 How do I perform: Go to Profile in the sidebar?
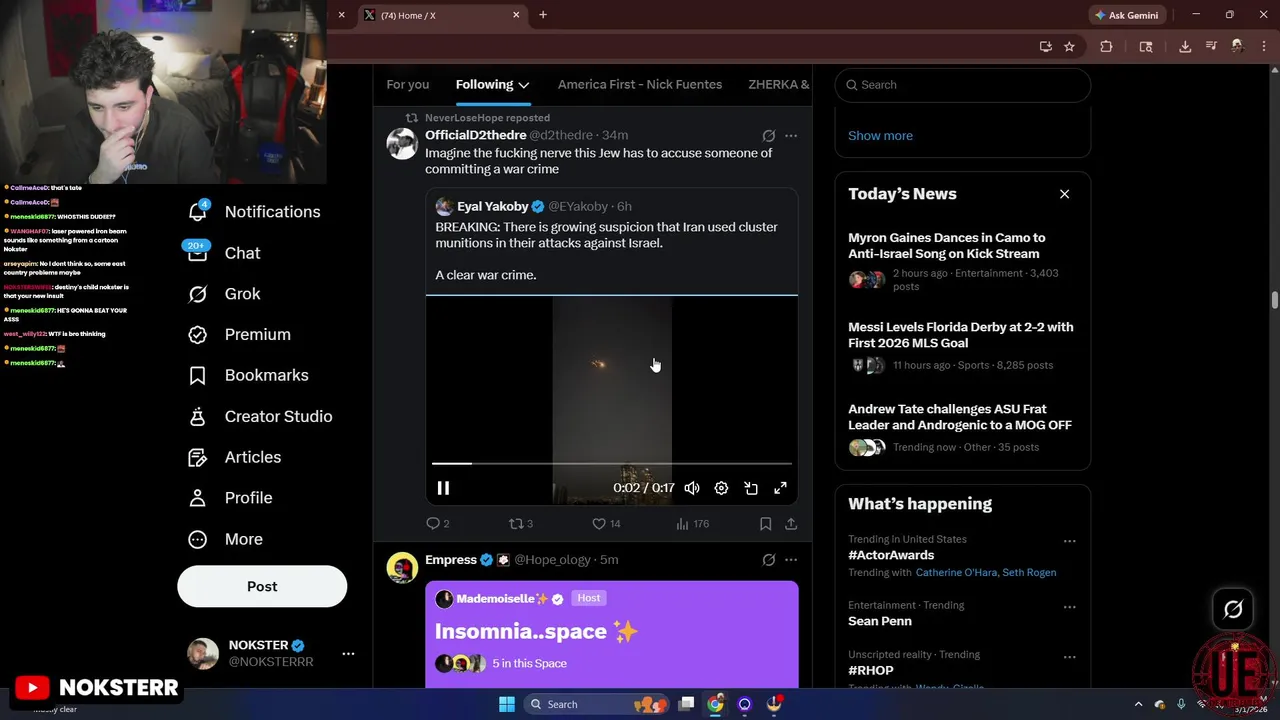pos(231,498)
